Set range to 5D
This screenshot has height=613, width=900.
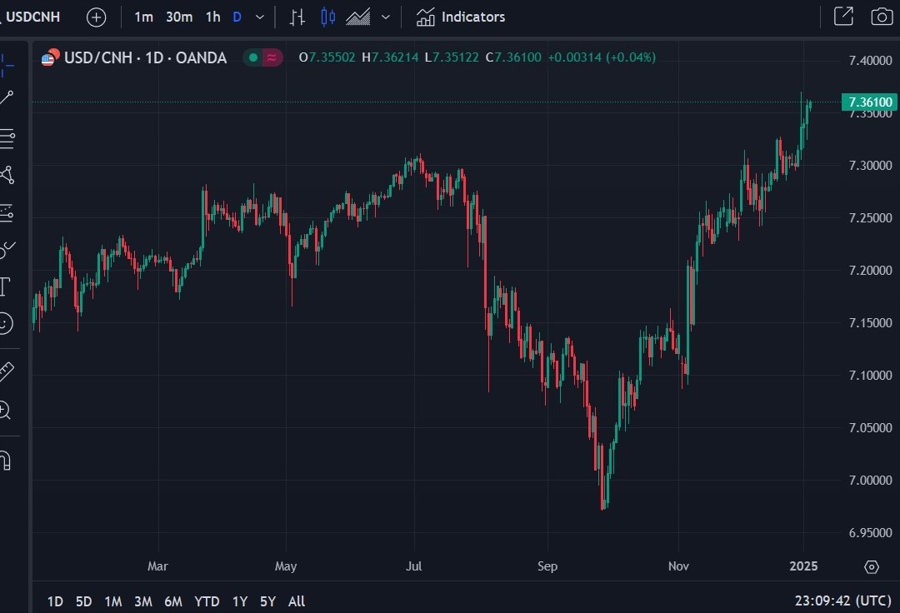(84, 602)
